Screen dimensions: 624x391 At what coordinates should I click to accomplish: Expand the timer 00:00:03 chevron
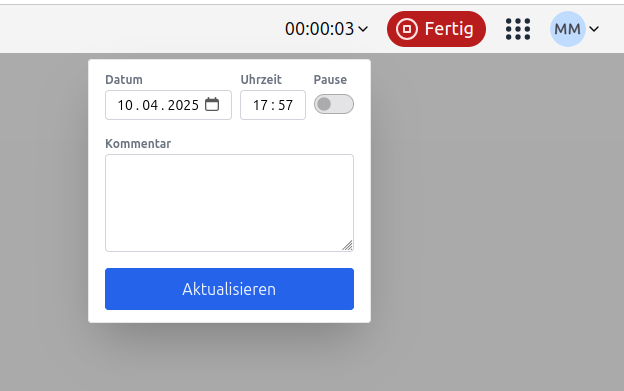click(363, 29)
